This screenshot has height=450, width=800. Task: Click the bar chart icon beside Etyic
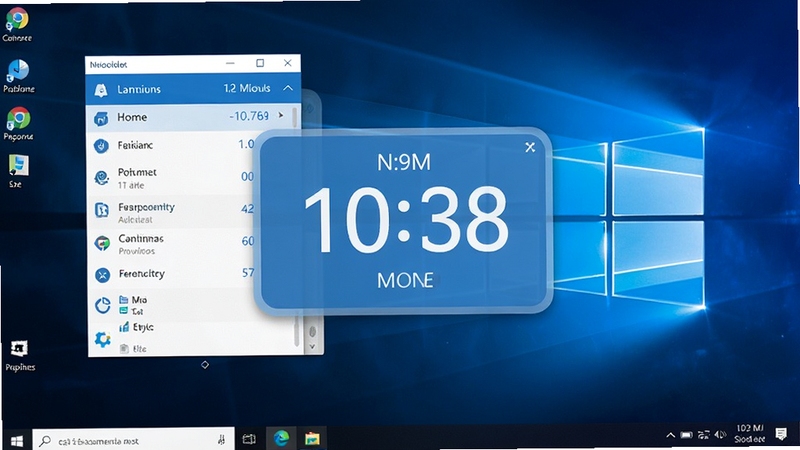pyautogui.click(x=124, y=327)
